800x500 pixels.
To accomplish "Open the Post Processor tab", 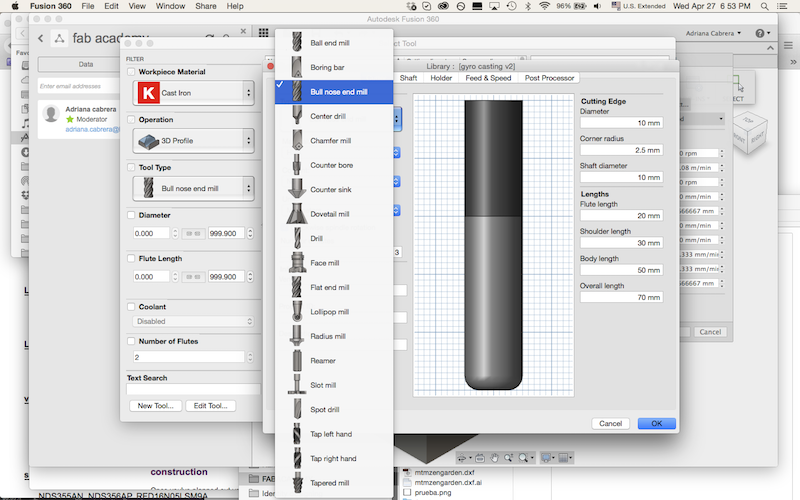I will click(x=549, y=78).
